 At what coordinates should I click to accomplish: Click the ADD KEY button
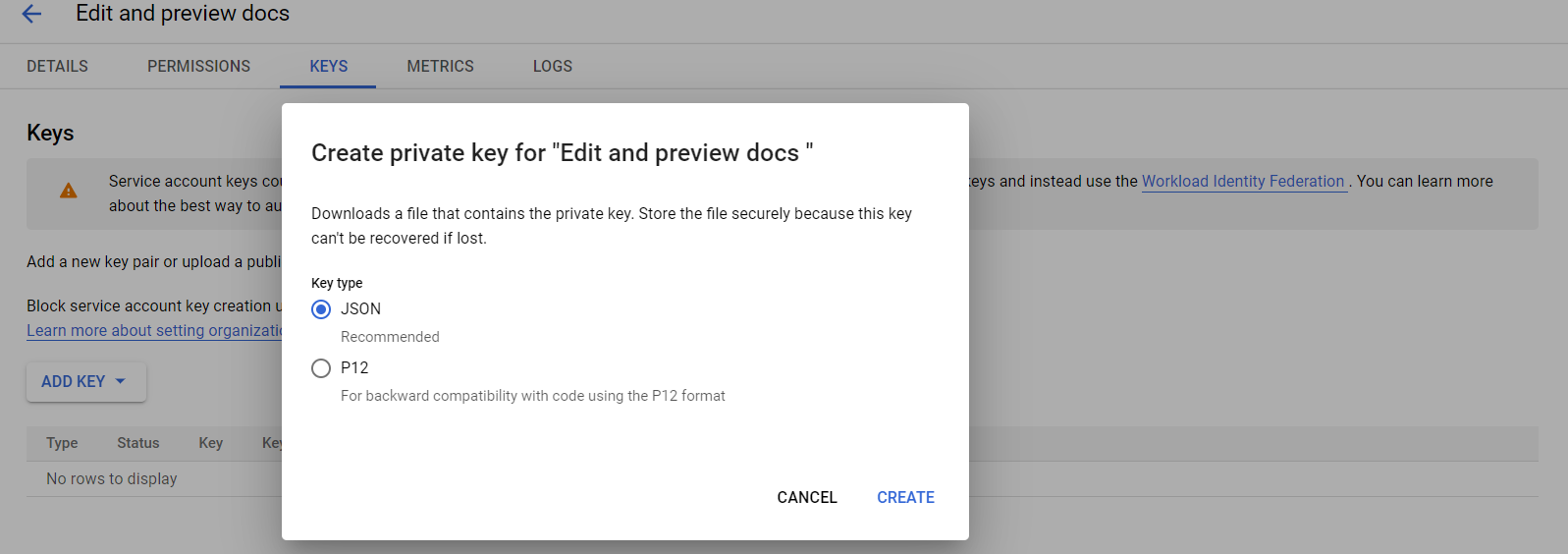[x=86, y=381]
